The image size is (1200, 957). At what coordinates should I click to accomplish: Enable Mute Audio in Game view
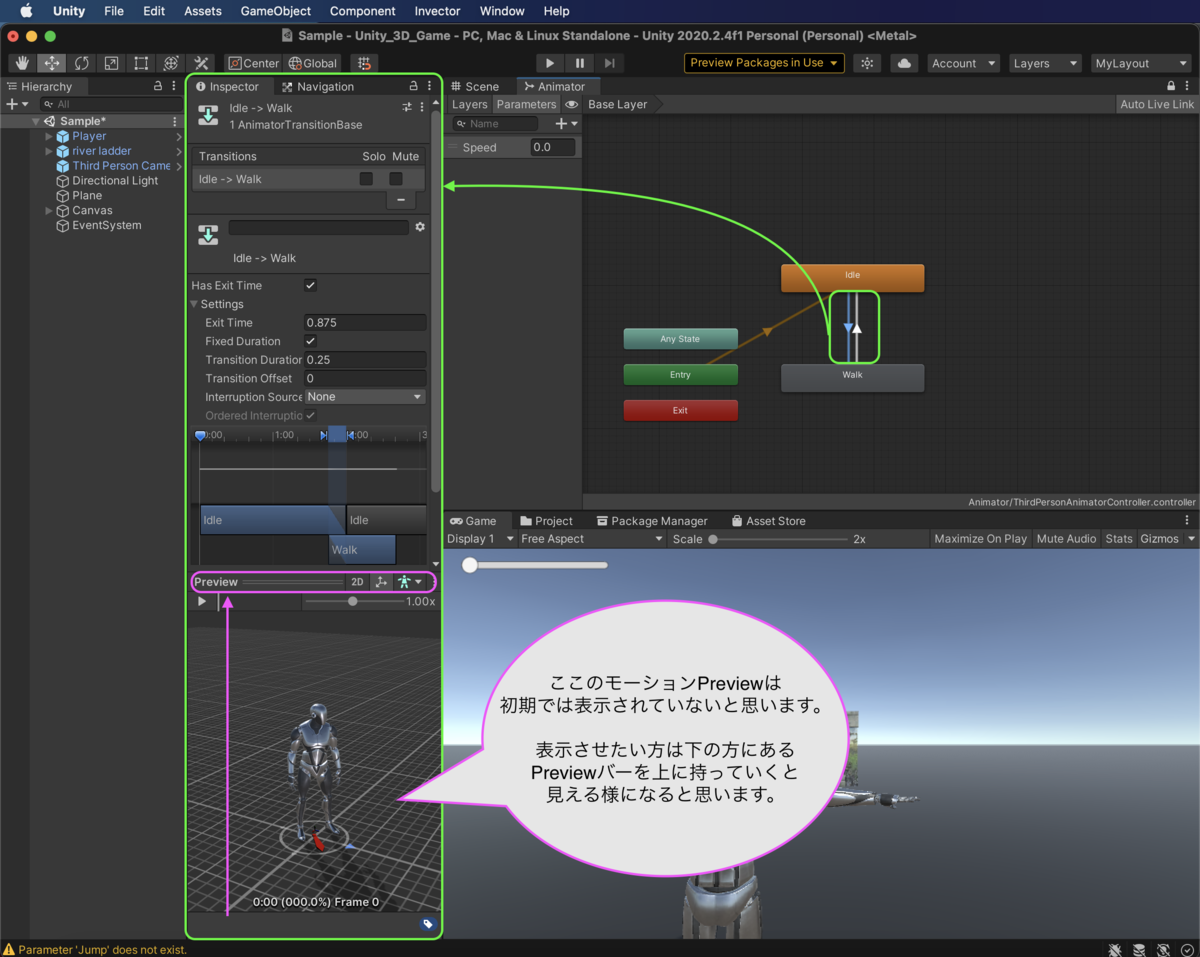pos(1066,539)
